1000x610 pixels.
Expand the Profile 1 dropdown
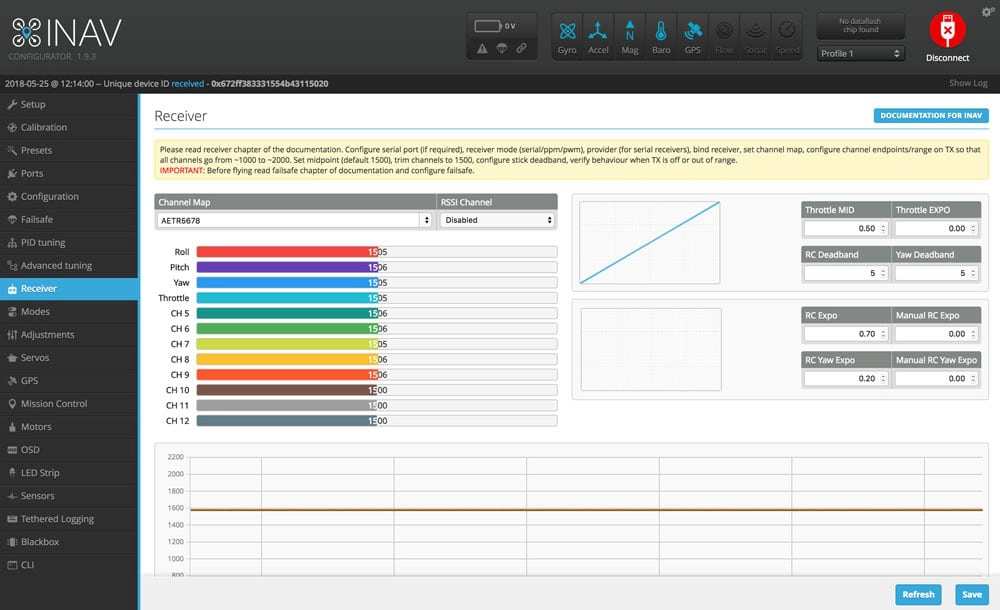click(861, 54)
